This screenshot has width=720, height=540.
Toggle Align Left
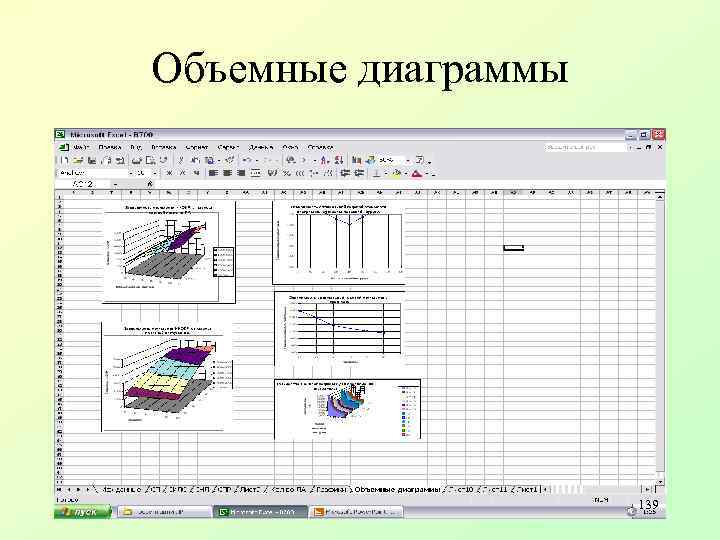(213, 173)
